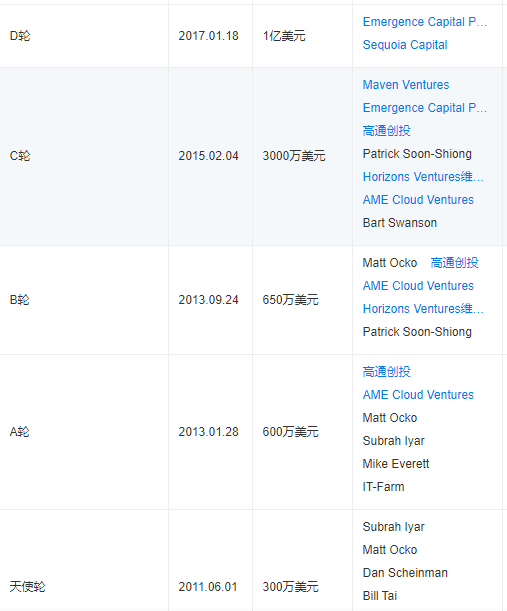Open AME Cloud Ventures link in B轮 row
Screen dimensions: 507x611
click(418, 286)
